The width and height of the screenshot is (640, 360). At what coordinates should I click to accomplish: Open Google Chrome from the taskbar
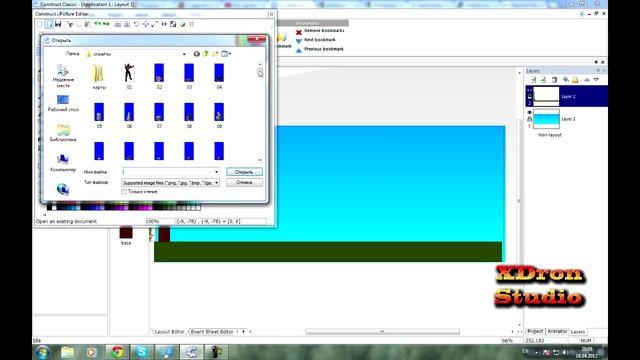tap(118, 352)
